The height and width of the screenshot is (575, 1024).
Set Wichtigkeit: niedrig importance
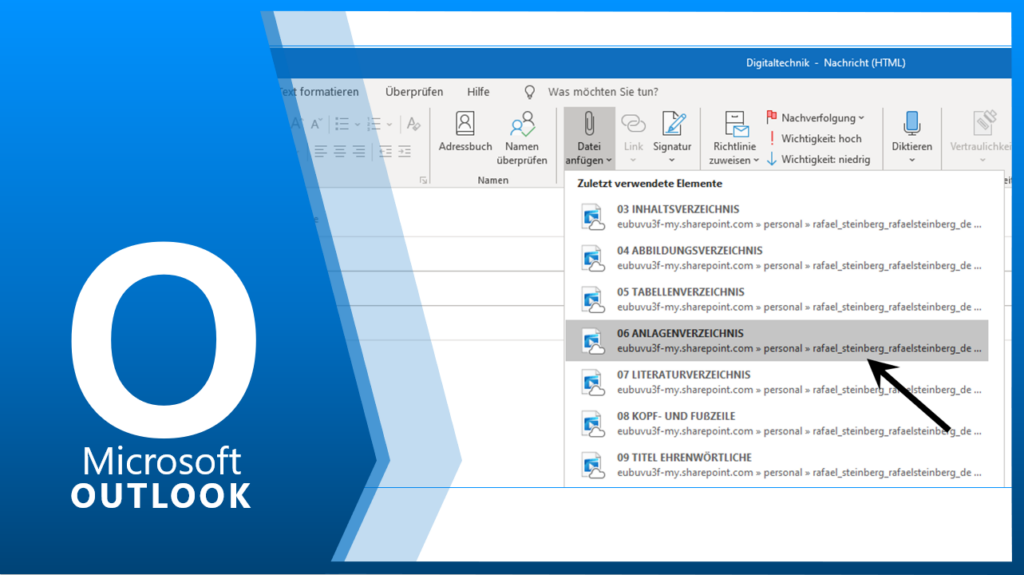(x=818, y=159)
